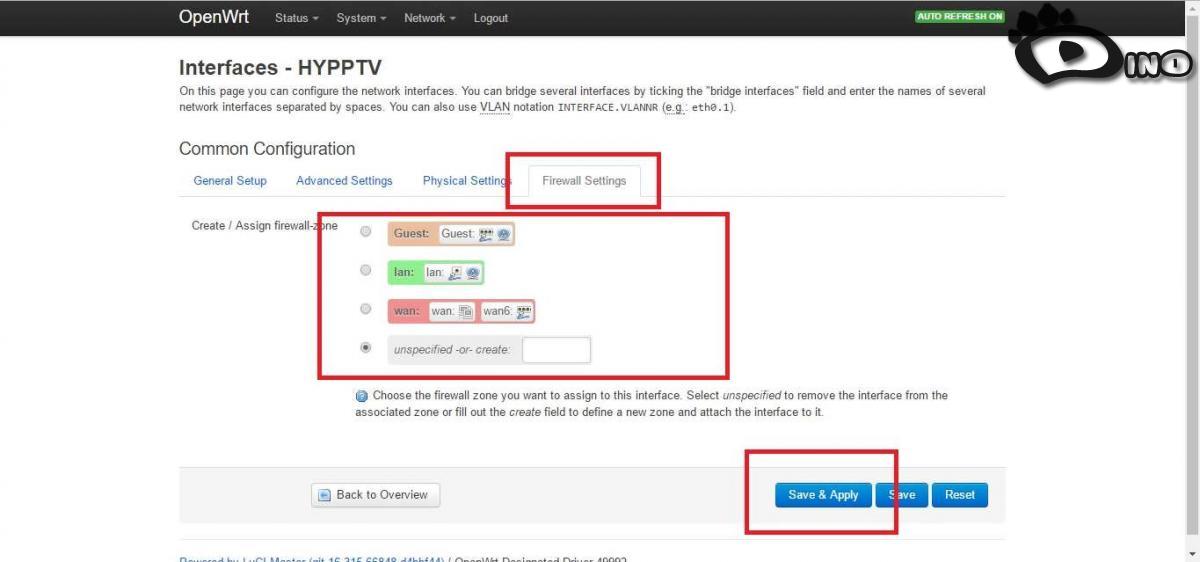Click the wan6 entry in the wan zone

point(508,311)
